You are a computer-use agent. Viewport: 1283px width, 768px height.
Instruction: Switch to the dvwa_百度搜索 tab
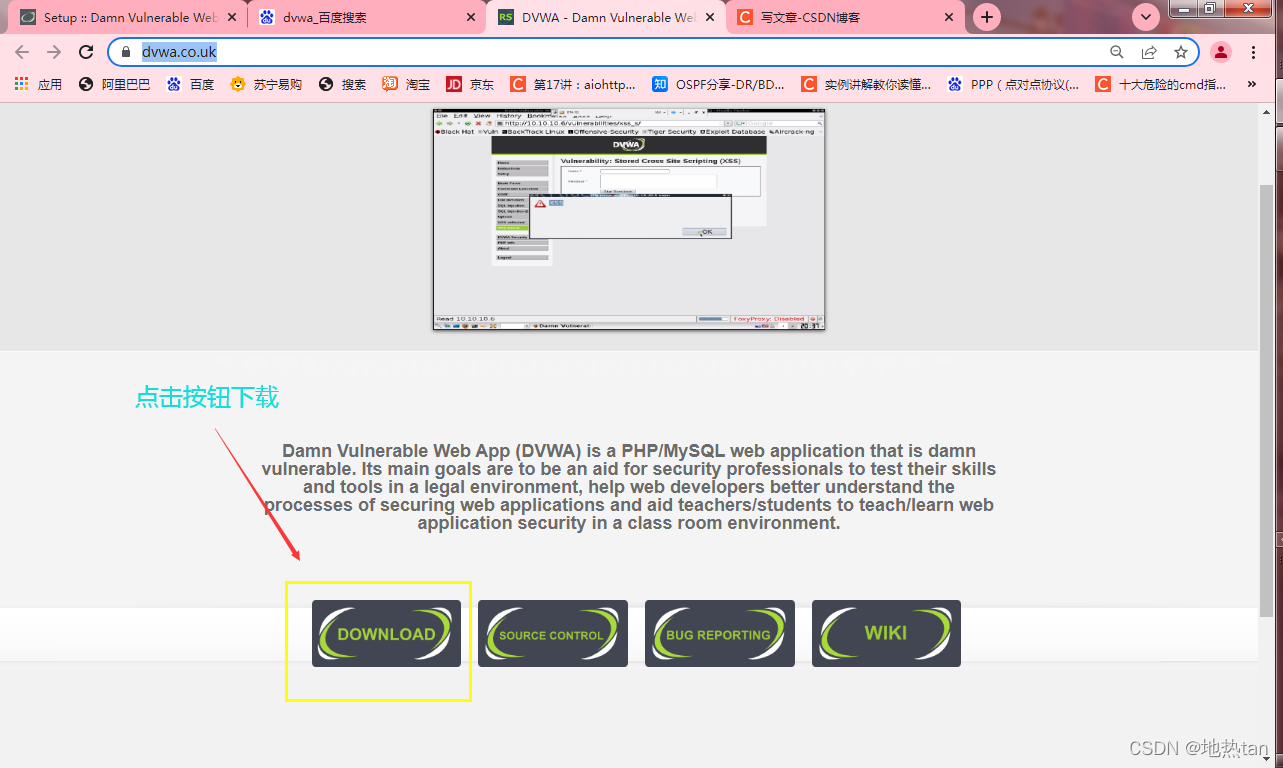pyautogui.click(x=365, y=17)
